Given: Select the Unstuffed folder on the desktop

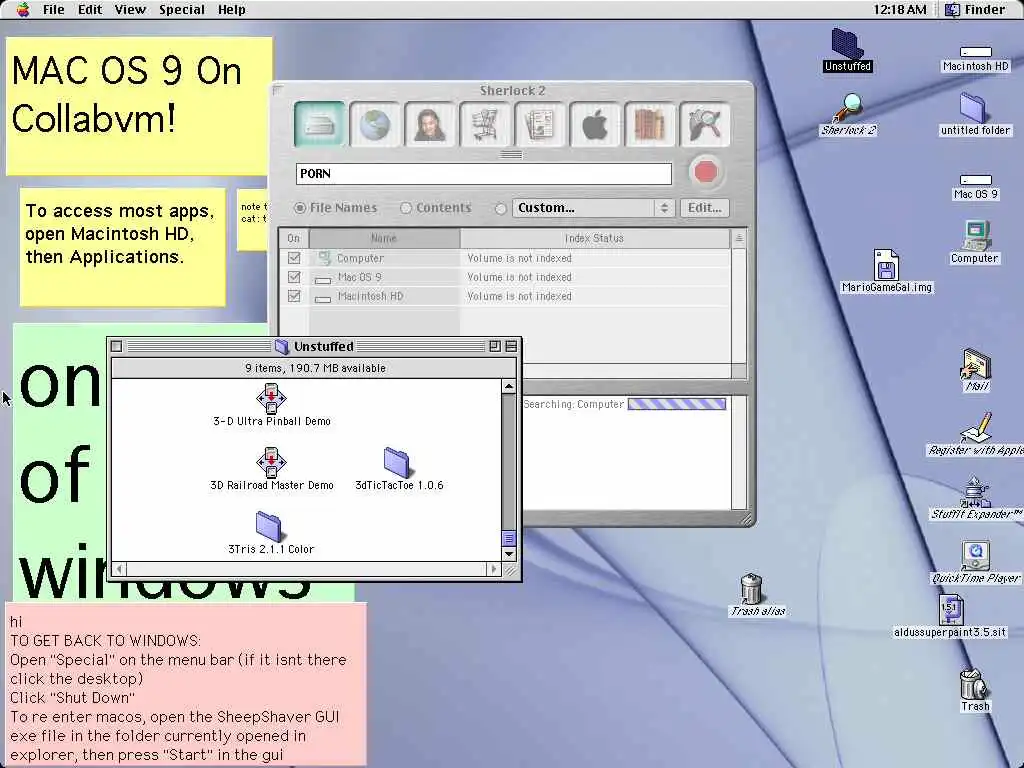Looking at the screenshot, I should pos(848,50).
